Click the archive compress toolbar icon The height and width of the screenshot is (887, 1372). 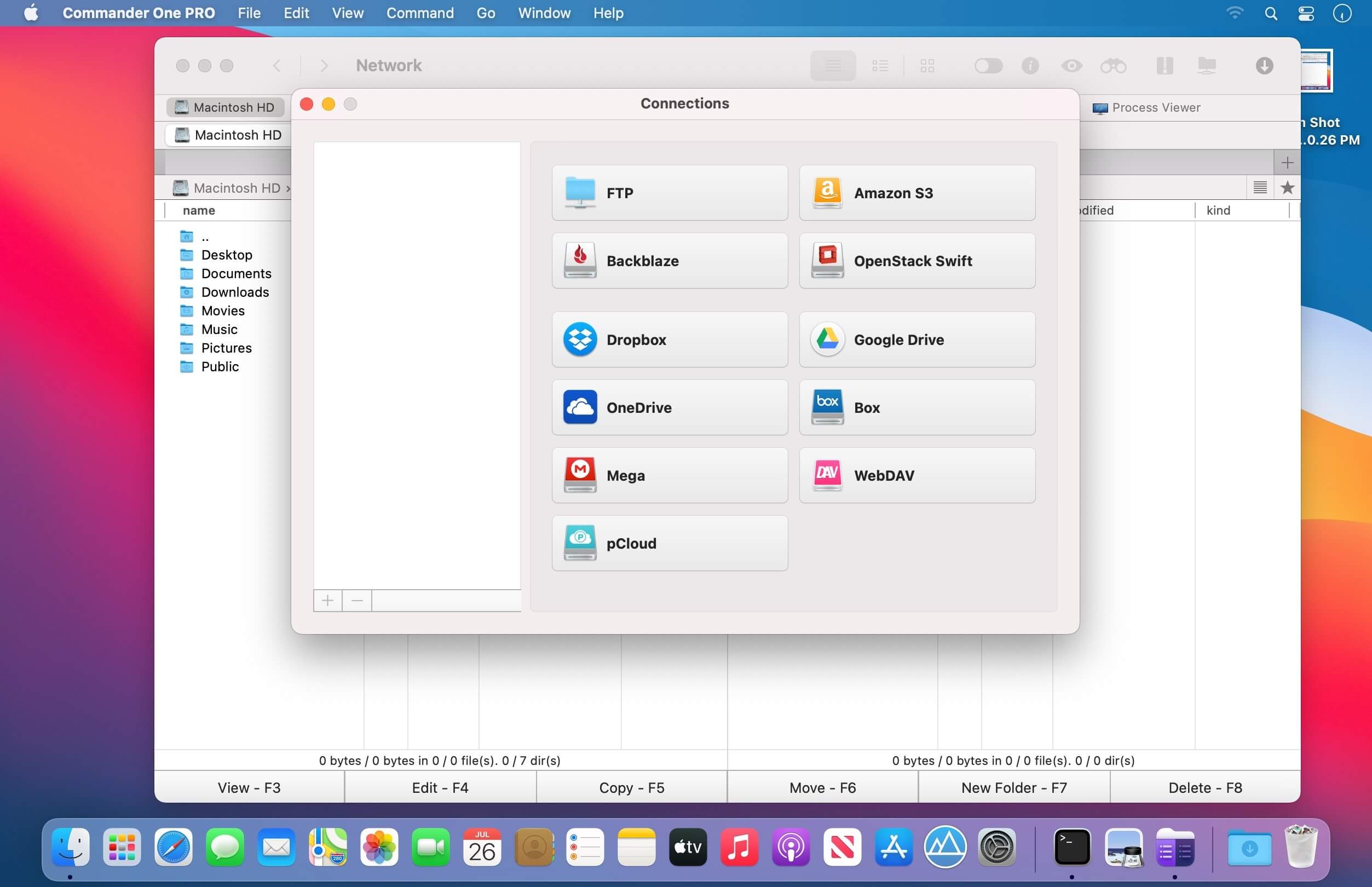click(1164, 66)
